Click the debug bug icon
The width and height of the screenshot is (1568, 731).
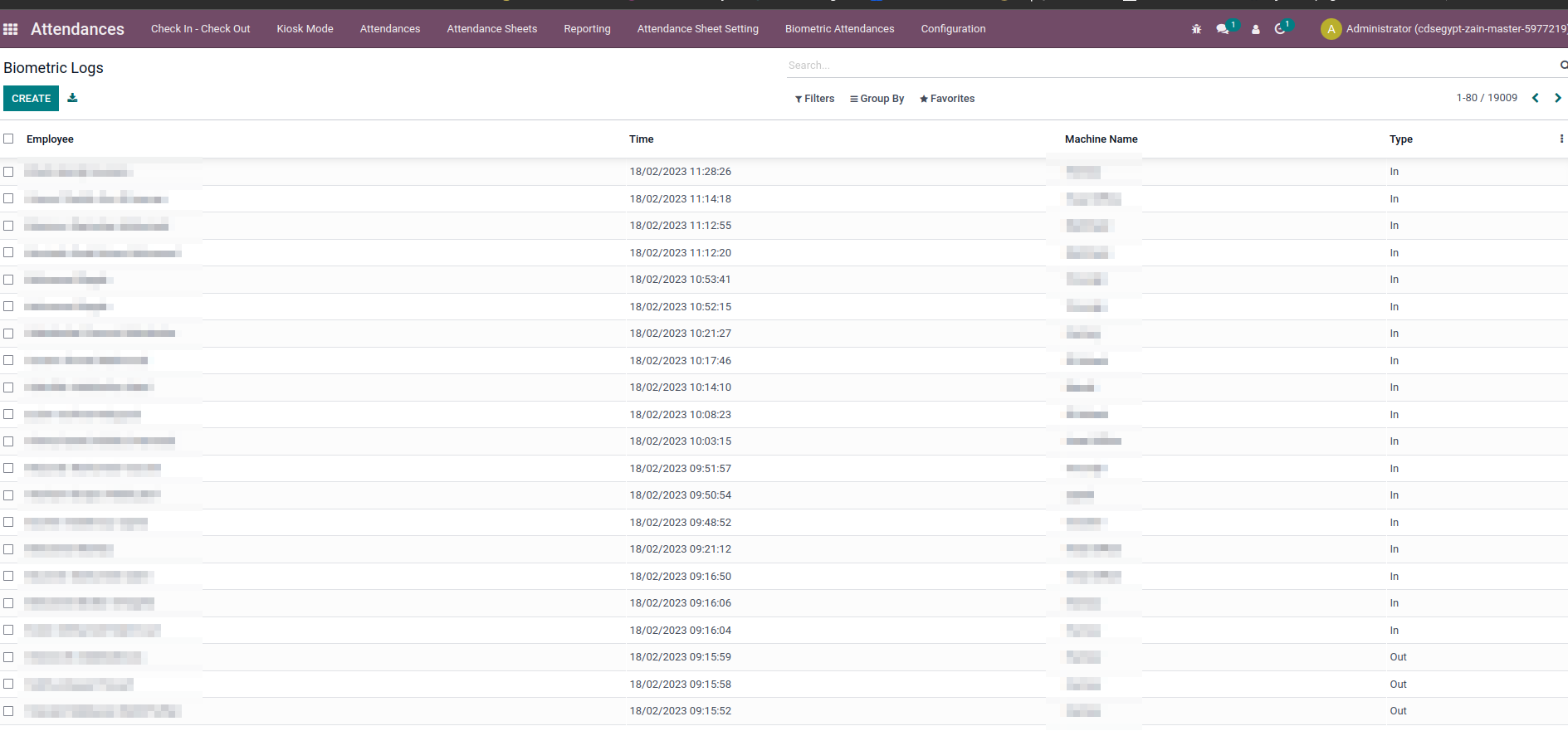pyautogui.click(x=1196, y=29)
